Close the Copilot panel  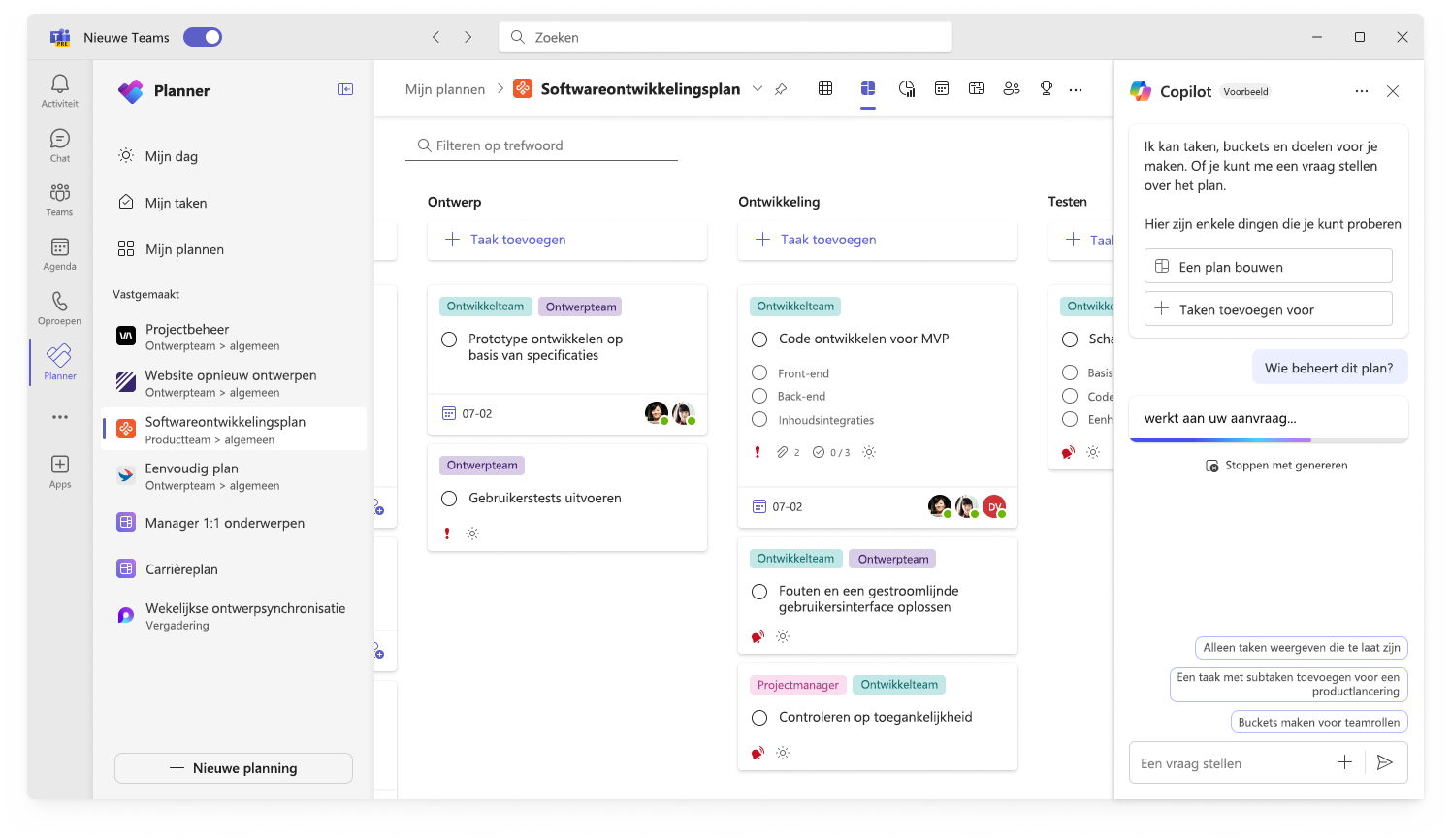[1393, 91]
